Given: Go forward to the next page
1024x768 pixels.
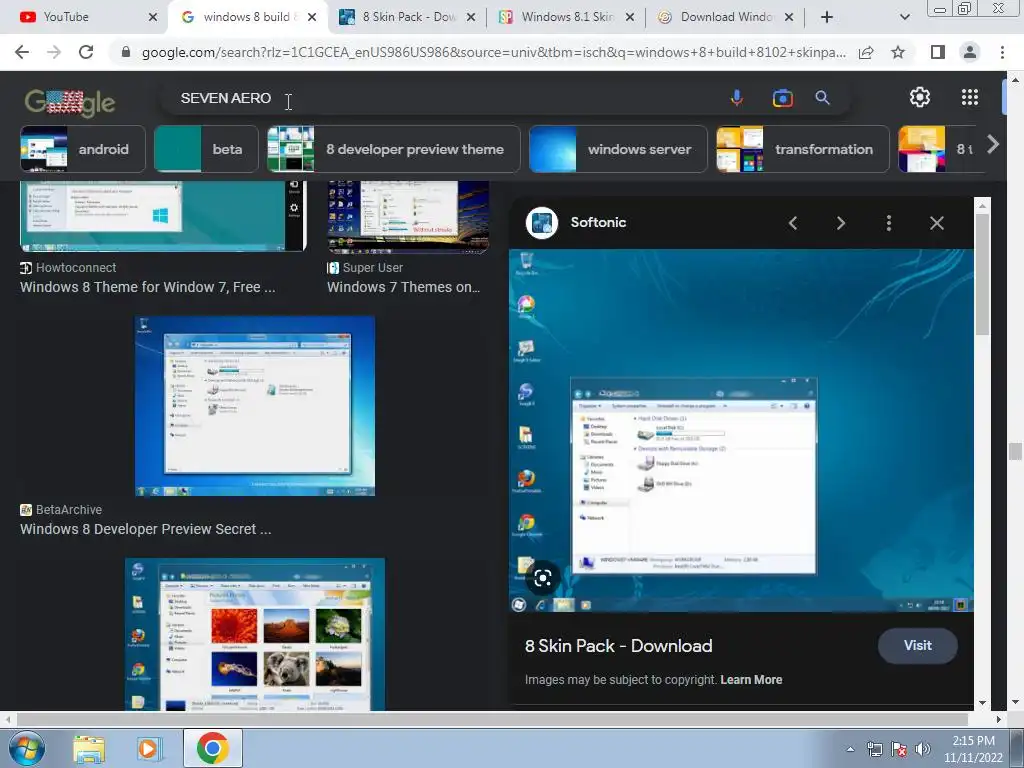Looking at the screenshot, I should pos(54,52).
